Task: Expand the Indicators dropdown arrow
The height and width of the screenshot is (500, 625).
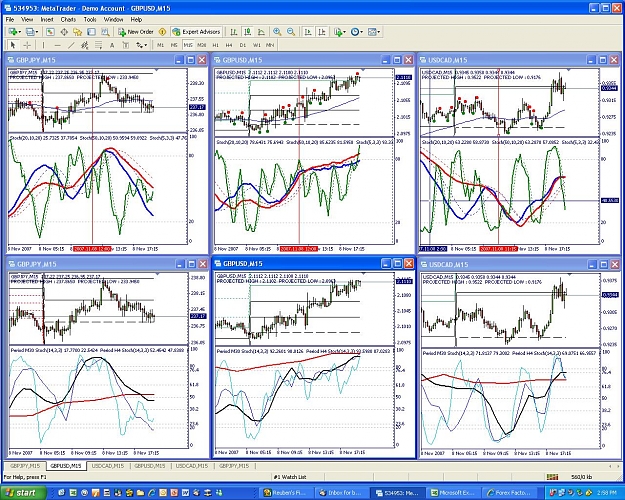Action: [x=344, y=32]
